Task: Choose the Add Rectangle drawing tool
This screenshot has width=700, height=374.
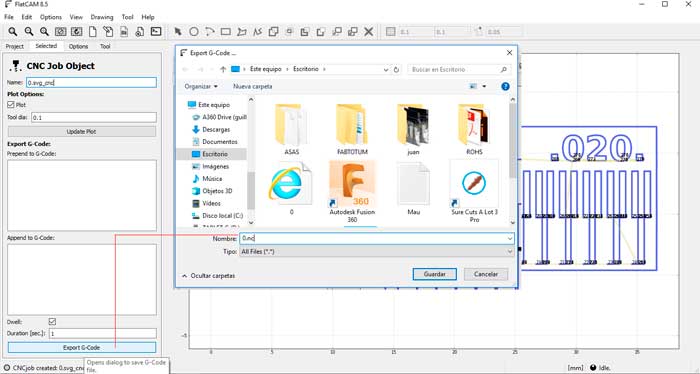Action: (x=226, y=32)
